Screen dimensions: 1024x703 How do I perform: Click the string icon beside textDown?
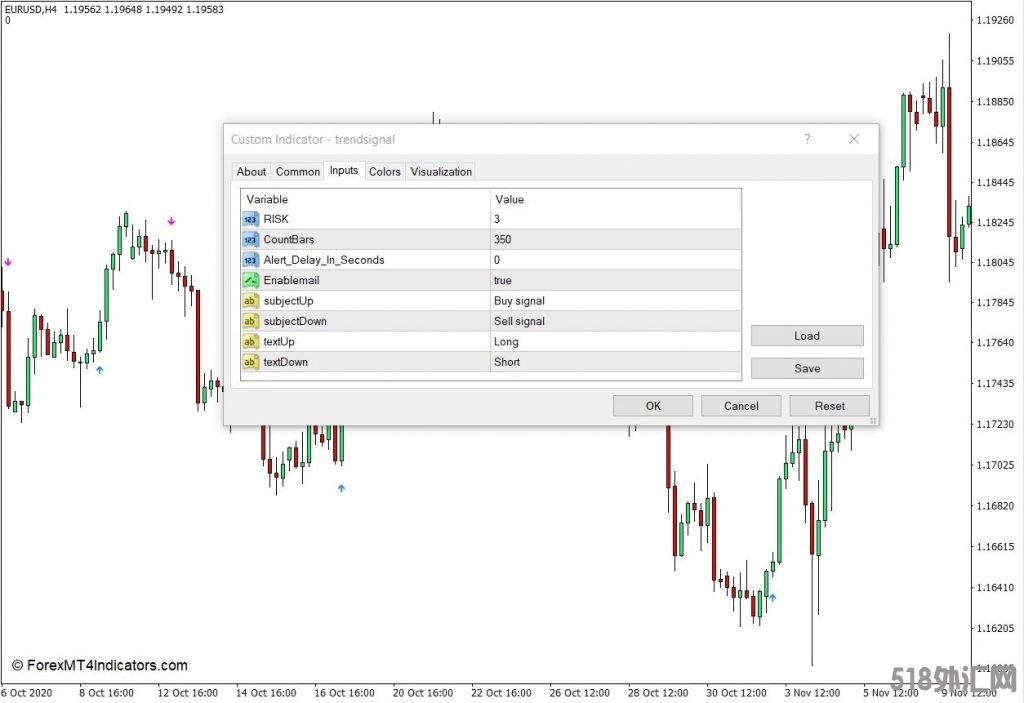250,362
